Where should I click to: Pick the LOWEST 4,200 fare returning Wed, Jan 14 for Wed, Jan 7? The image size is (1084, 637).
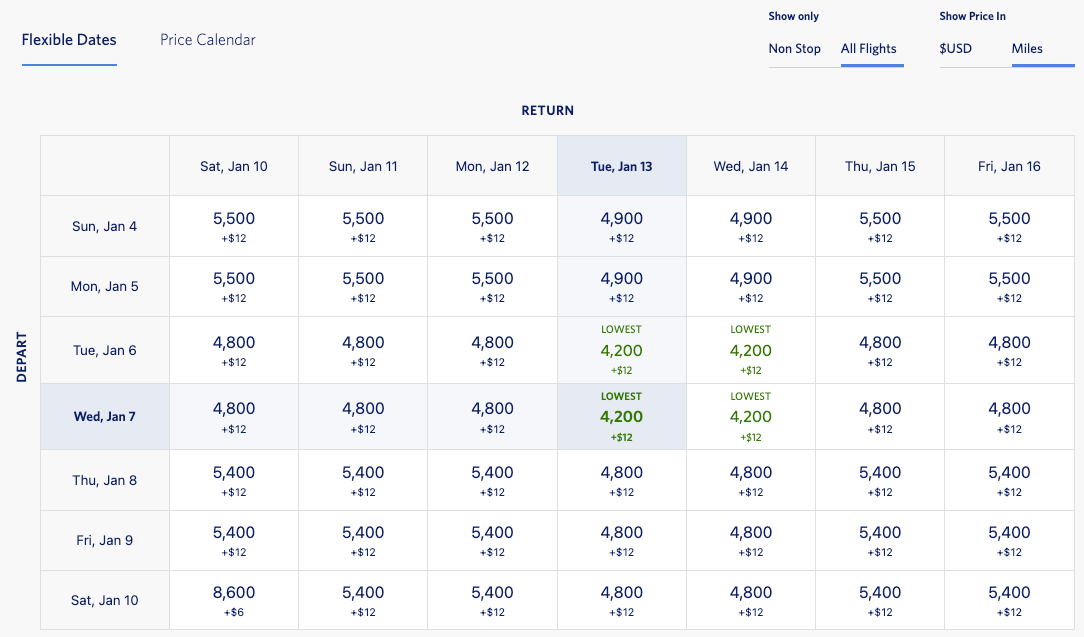(x=750, y=413)
